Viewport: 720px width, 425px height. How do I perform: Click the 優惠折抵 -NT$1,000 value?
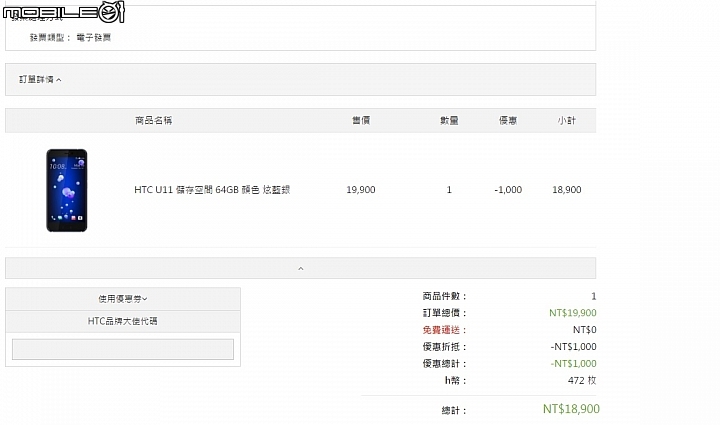pos(574,347)
